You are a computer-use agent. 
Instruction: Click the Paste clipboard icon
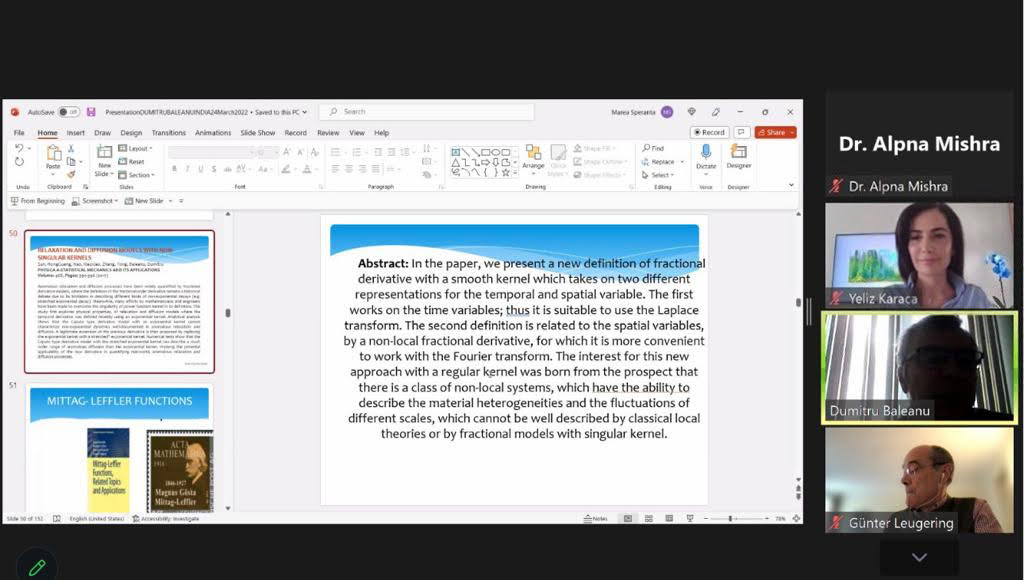tap(54, 156)
